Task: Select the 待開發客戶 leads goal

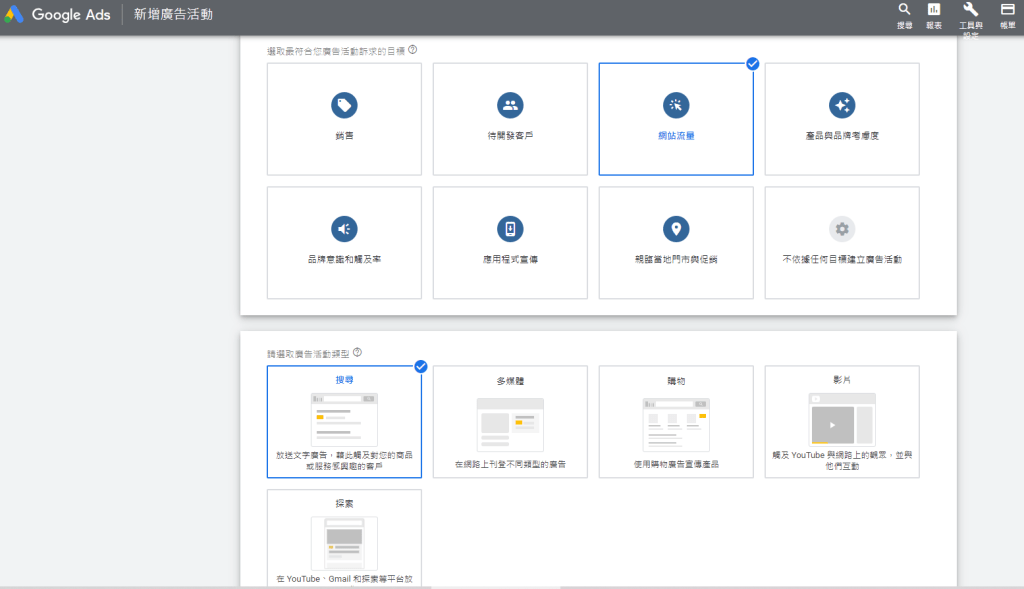Action: pyautogui.click(x=510, y=118)
